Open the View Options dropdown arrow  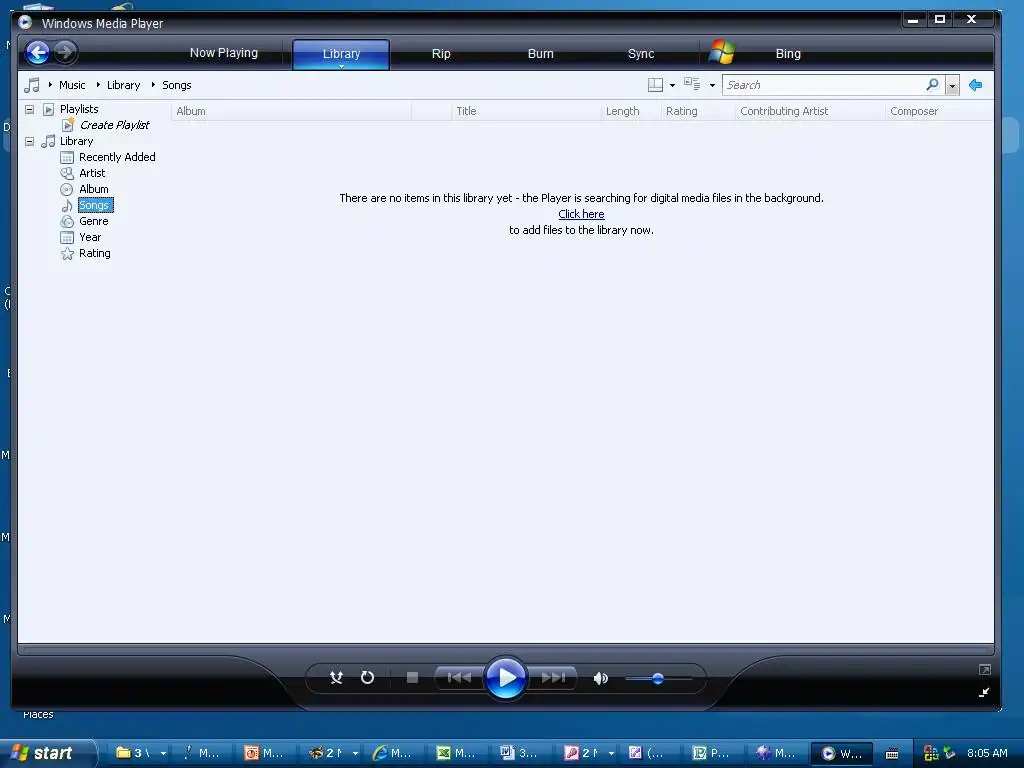click(712, 86)
